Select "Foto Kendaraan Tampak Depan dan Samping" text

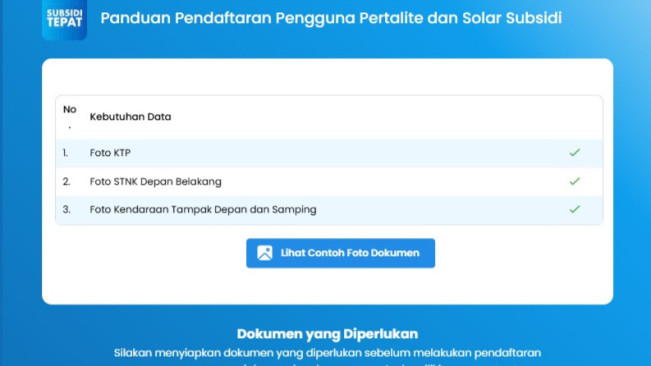click(203, 209)
